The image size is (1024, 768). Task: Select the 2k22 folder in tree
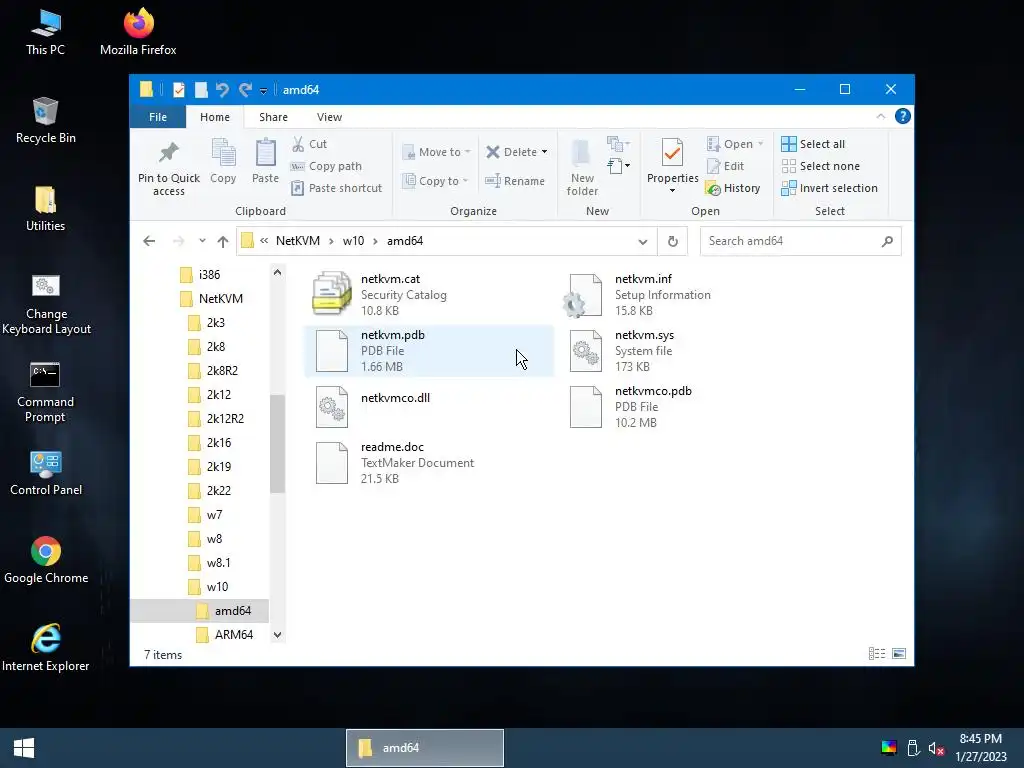tap(210, 490)
